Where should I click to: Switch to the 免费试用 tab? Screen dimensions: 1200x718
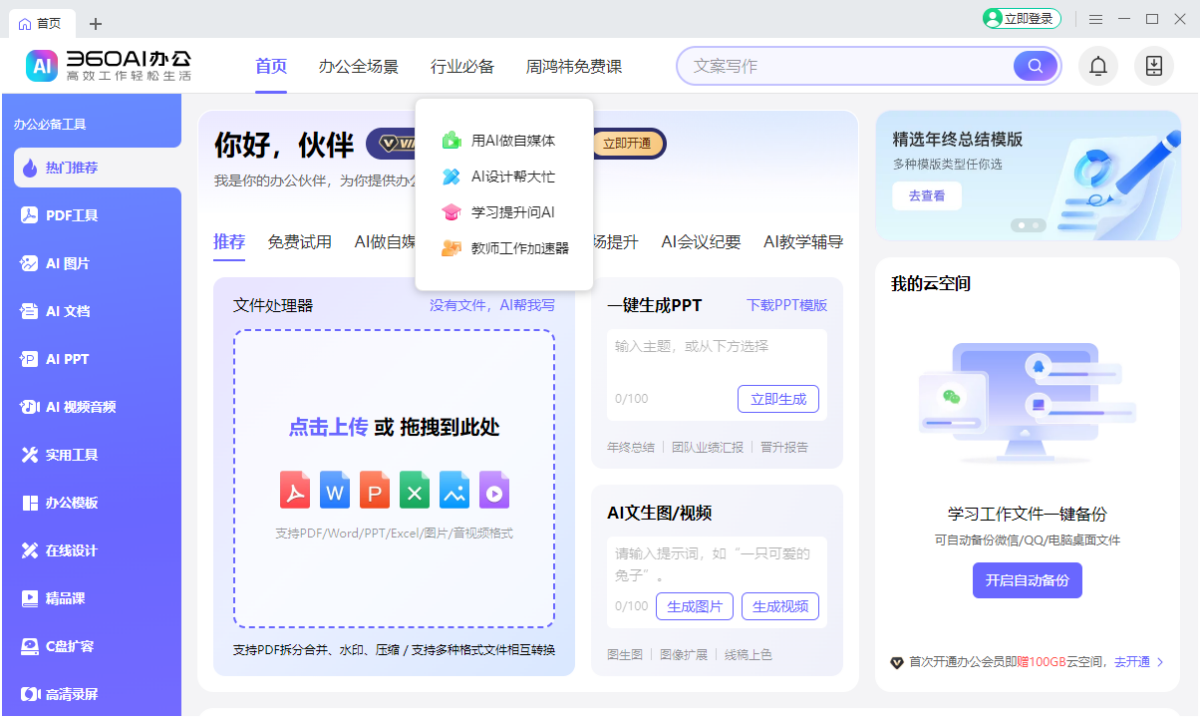tap(299, 242)
